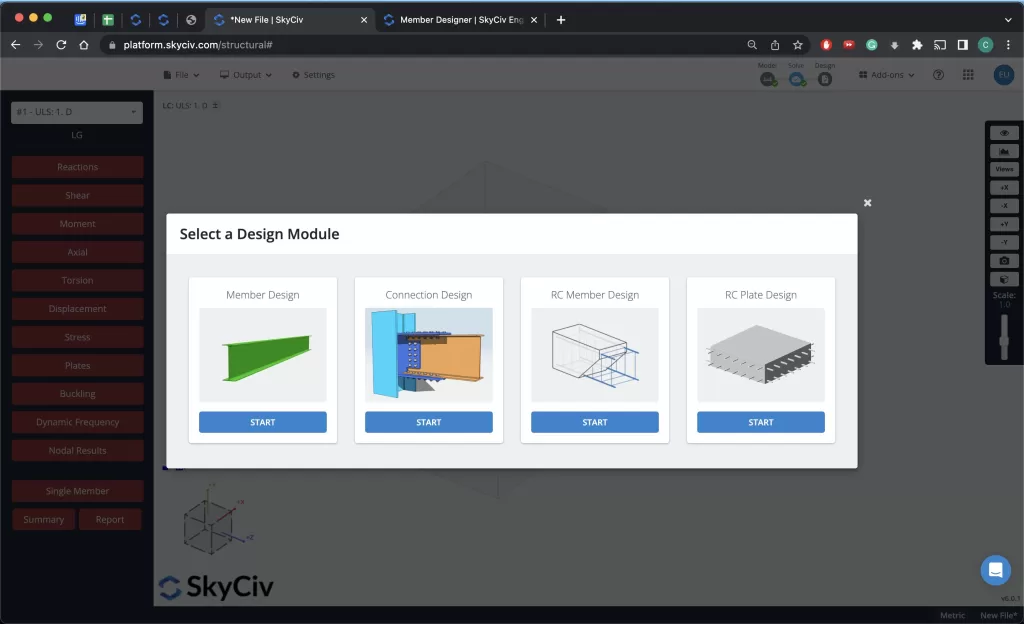The height and width of the screenshot is (624, 1024).
Task: Set view to -X direction
Action: pos(1004,206)
